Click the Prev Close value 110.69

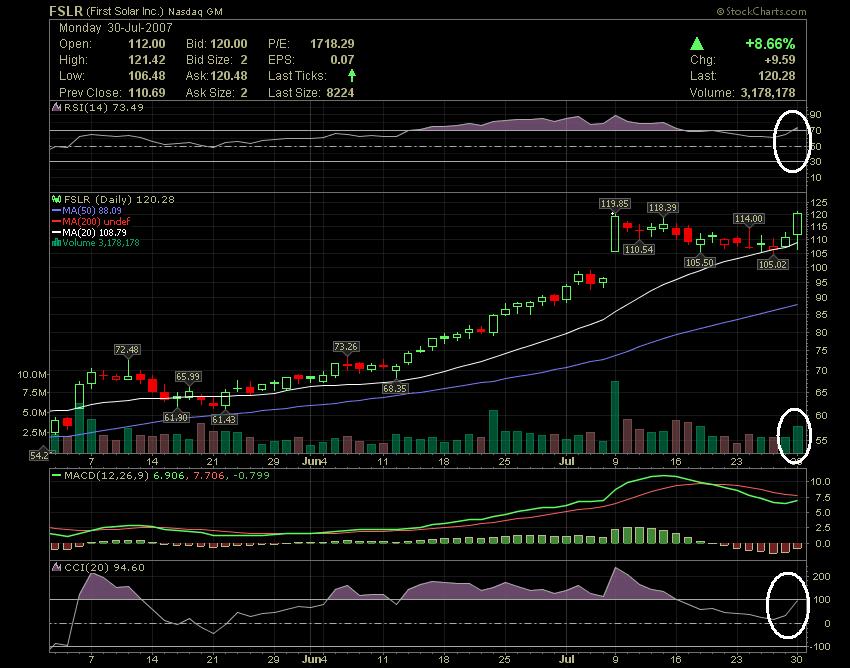[147, 93]
